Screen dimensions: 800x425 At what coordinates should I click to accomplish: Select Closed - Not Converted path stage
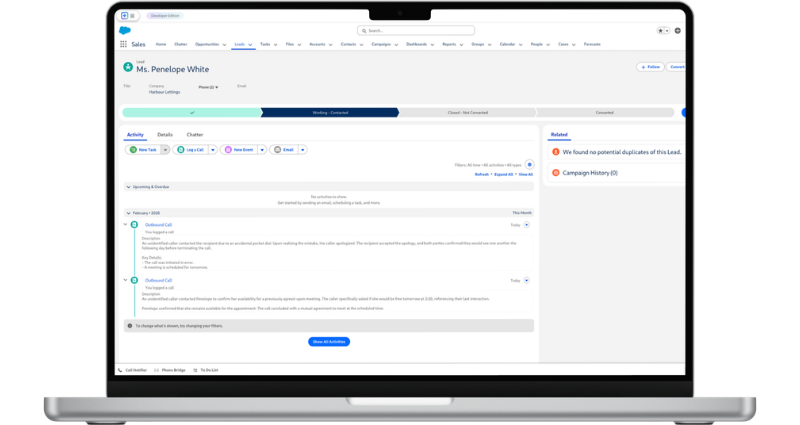point(467,112)
